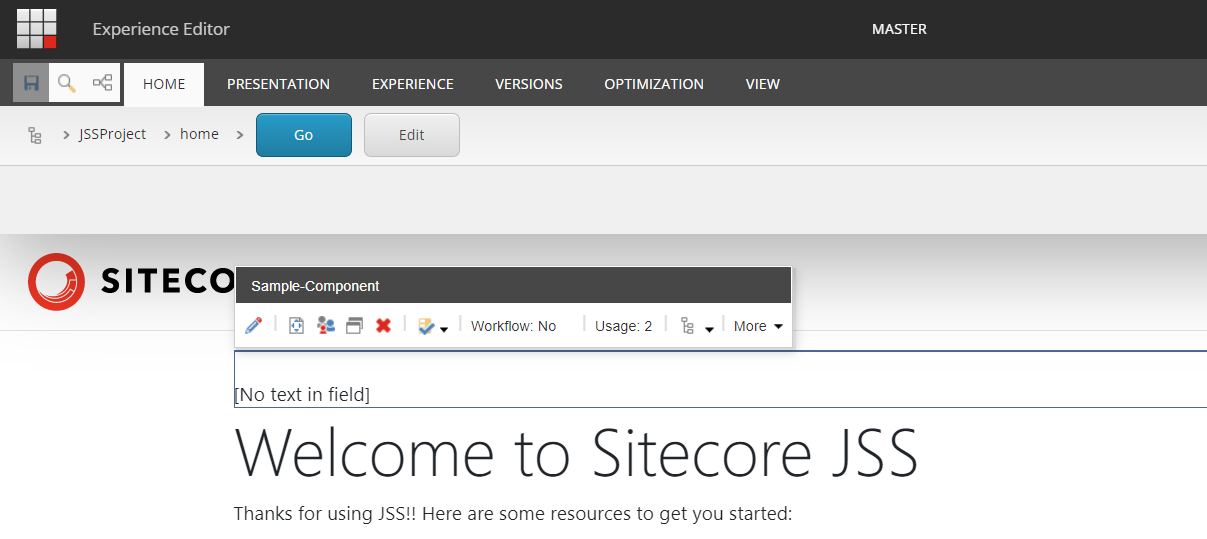Select the VIEW tab
Screen dimensions: 1207x539
[x=763, y=84]
